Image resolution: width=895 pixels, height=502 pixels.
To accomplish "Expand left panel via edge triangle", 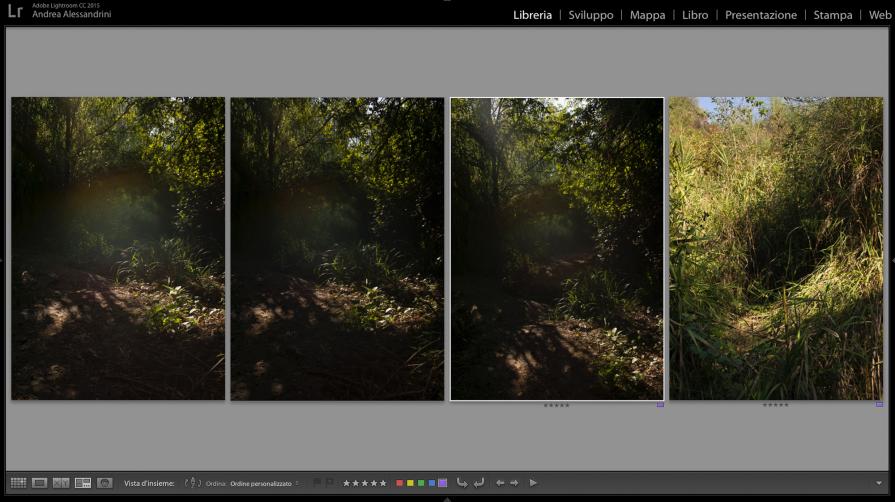I will pos(2,260).
